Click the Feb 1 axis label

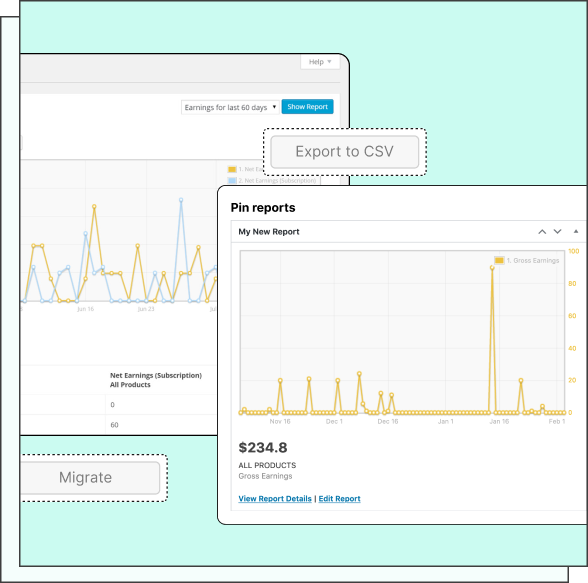tap(556, 421)
